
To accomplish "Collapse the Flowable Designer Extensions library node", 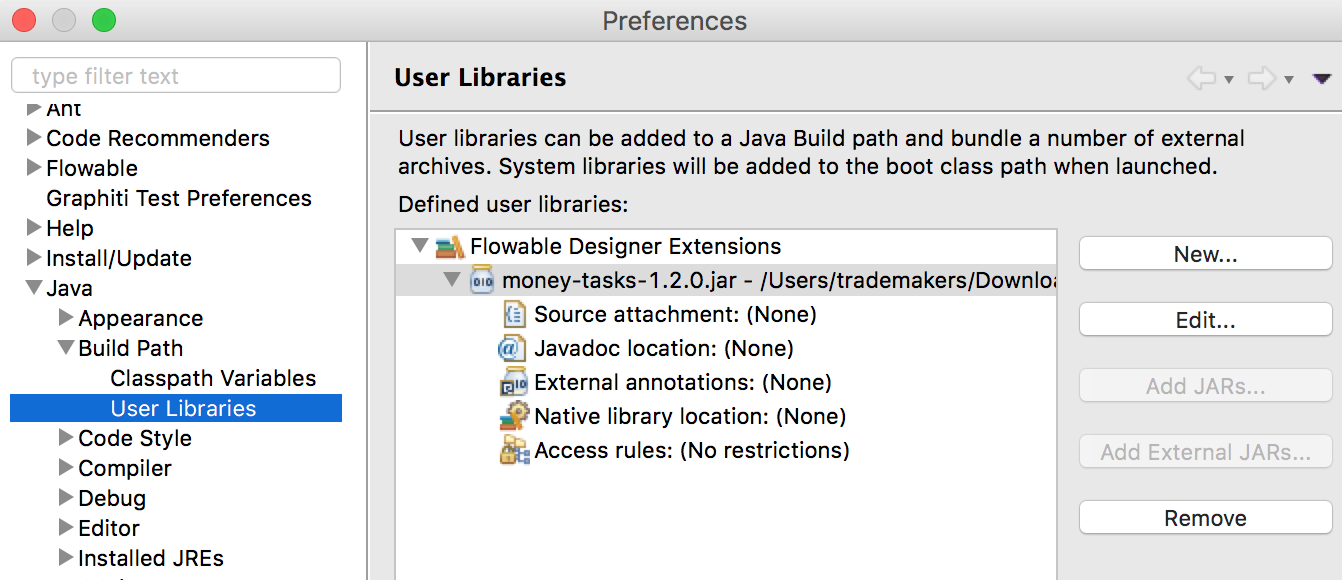I will click(x=419, y=246).
